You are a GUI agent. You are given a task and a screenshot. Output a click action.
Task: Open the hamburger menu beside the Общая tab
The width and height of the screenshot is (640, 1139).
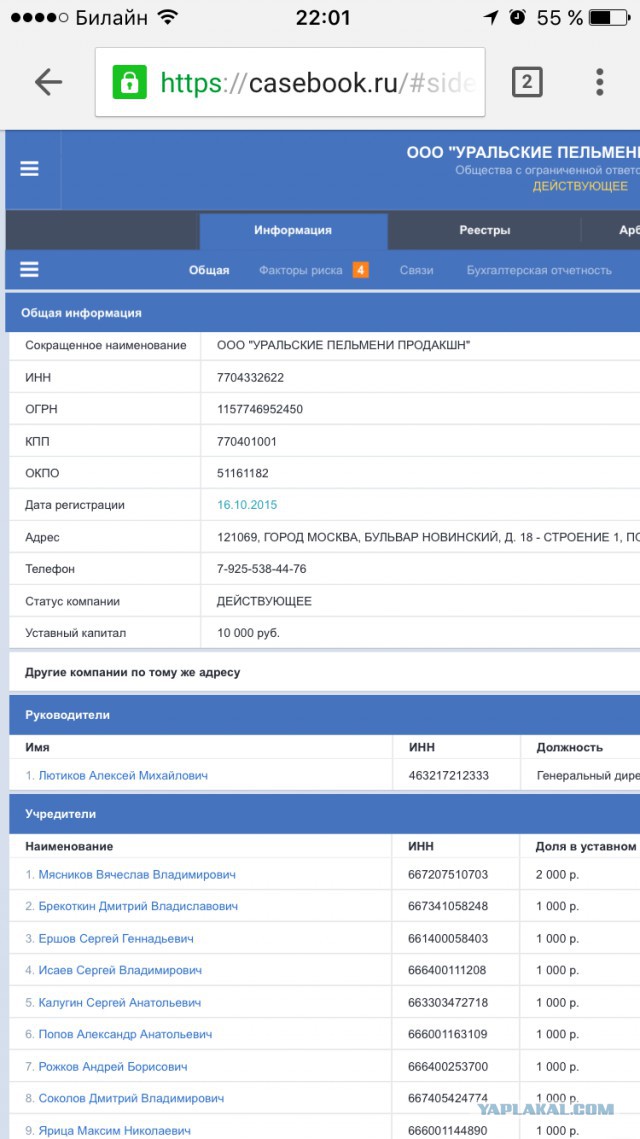click(29, 270)
